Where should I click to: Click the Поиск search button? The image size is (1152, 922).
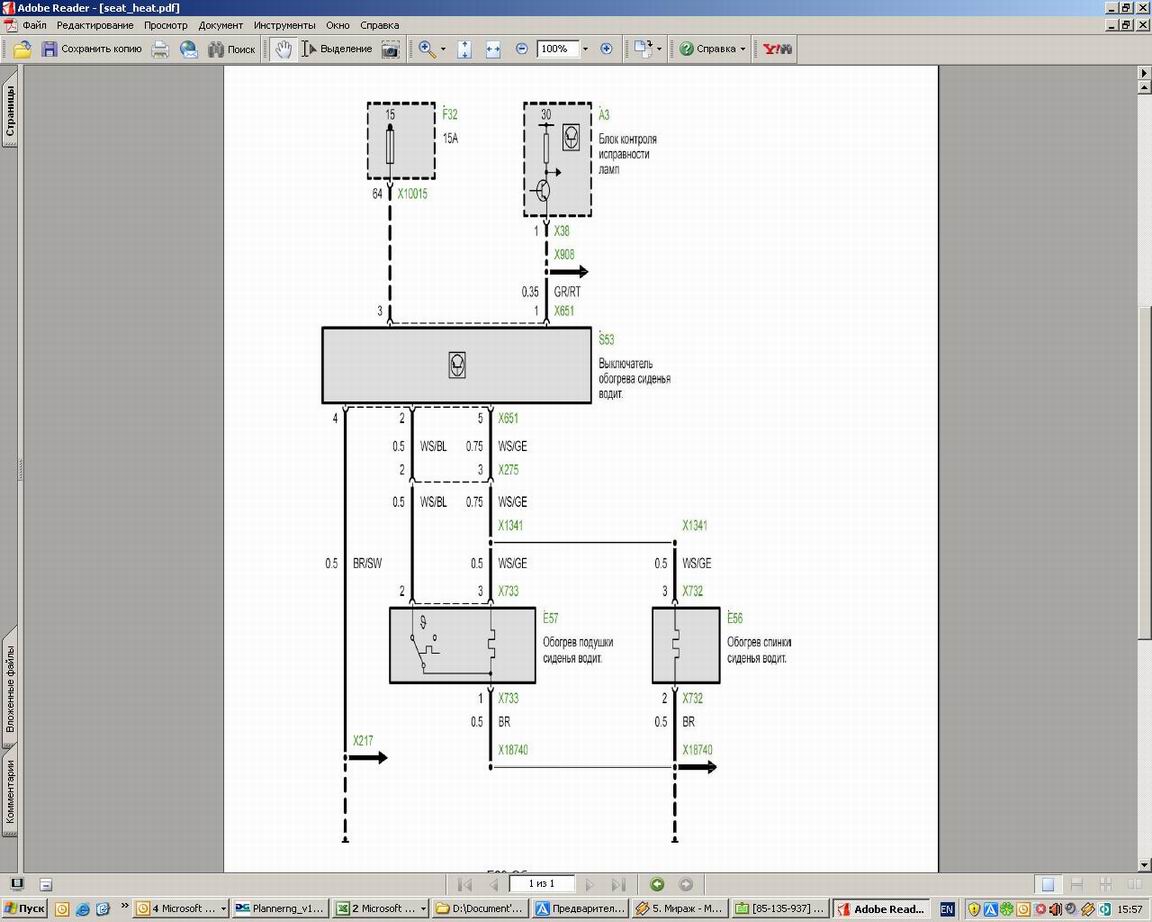coord(232,49)
